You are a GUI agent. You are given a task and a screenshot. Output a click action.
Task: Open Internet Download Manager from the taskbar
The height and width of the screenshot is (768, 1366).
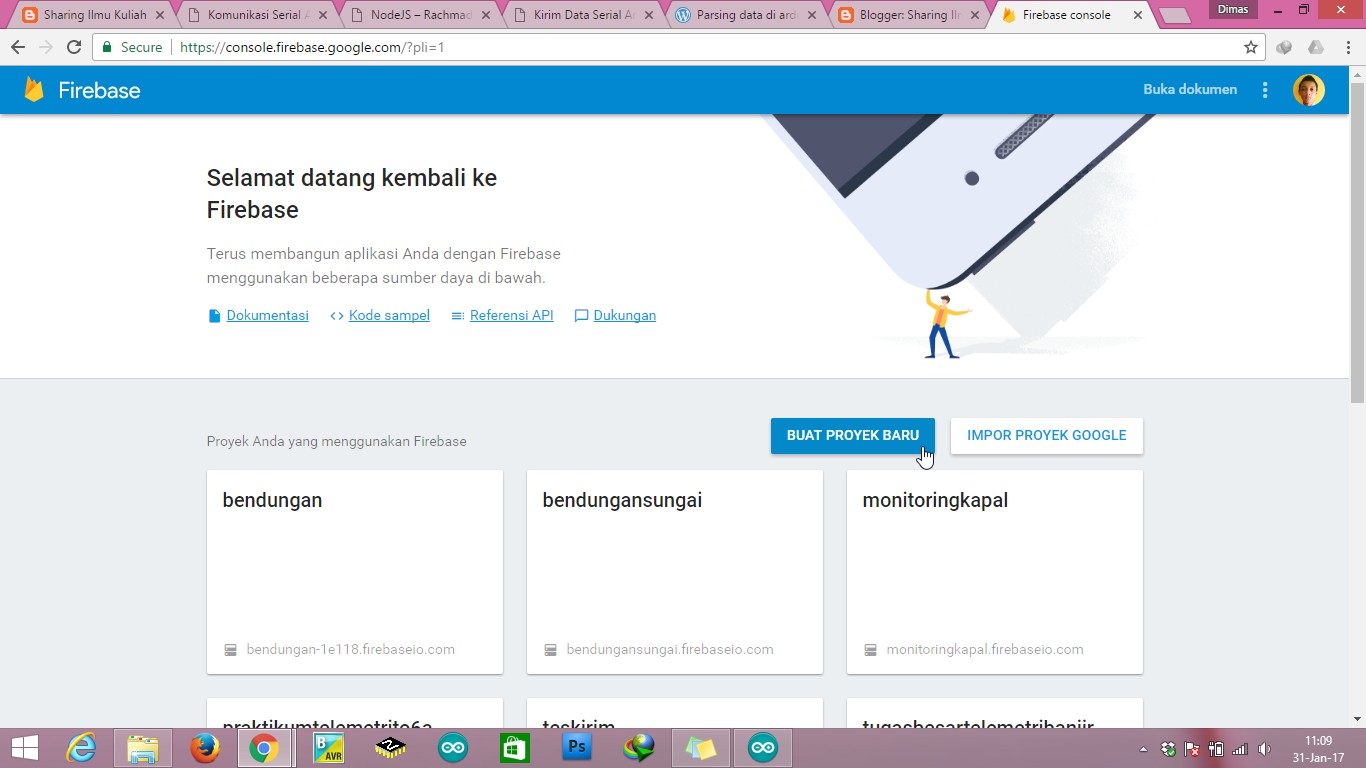tap(639, 748)
